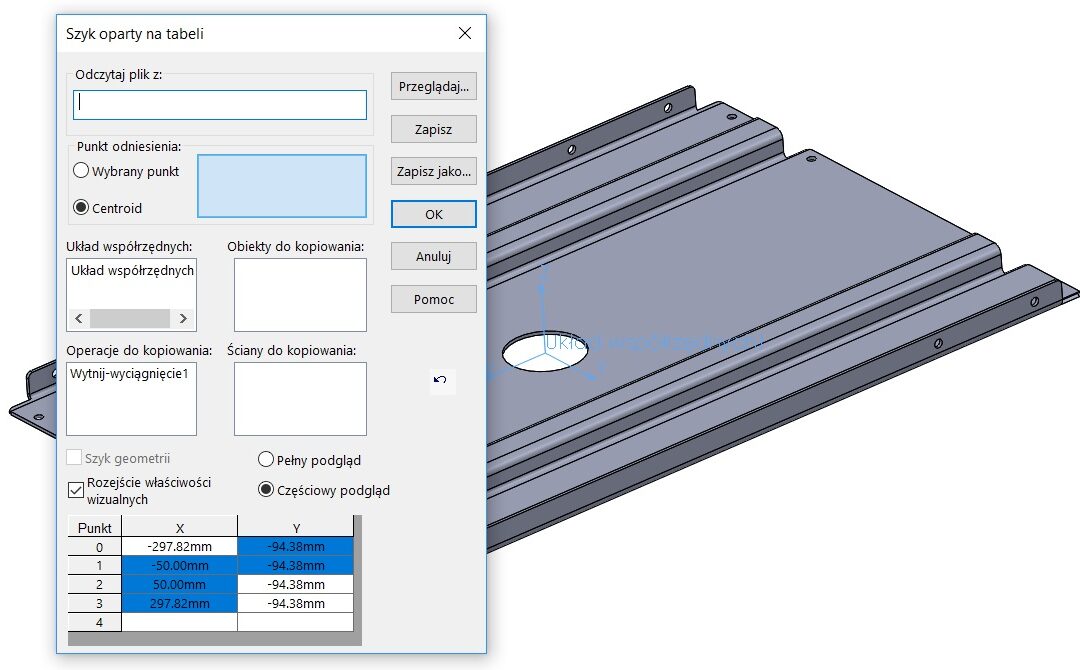Image resolution: width=1080 pixels, height=670 pixels.
Task: Uncheck Rozejście właściwości wizualnych
Action: pos(76,490)
